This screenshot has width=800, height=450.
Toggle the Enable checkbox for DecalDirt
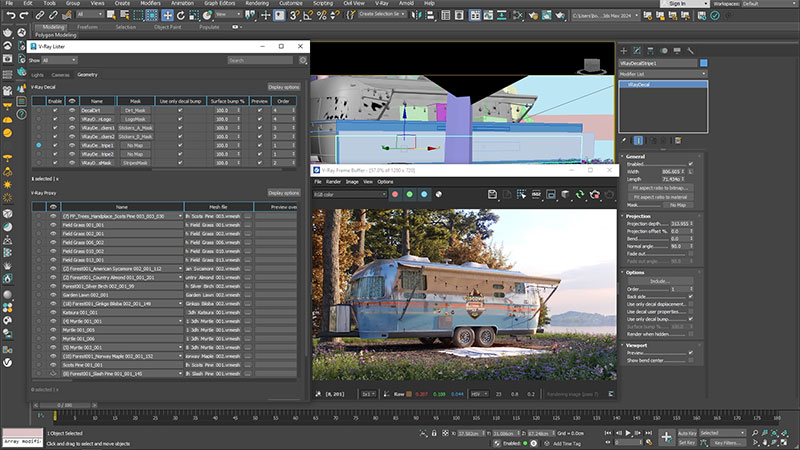pos(54,112)
